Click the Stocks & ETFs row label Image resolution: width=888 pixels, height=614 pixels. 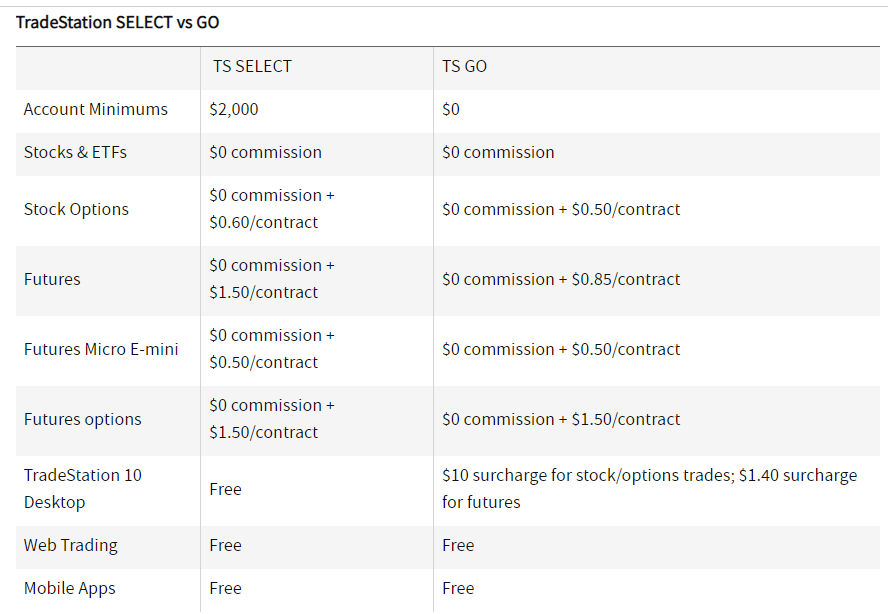(75, 152)
